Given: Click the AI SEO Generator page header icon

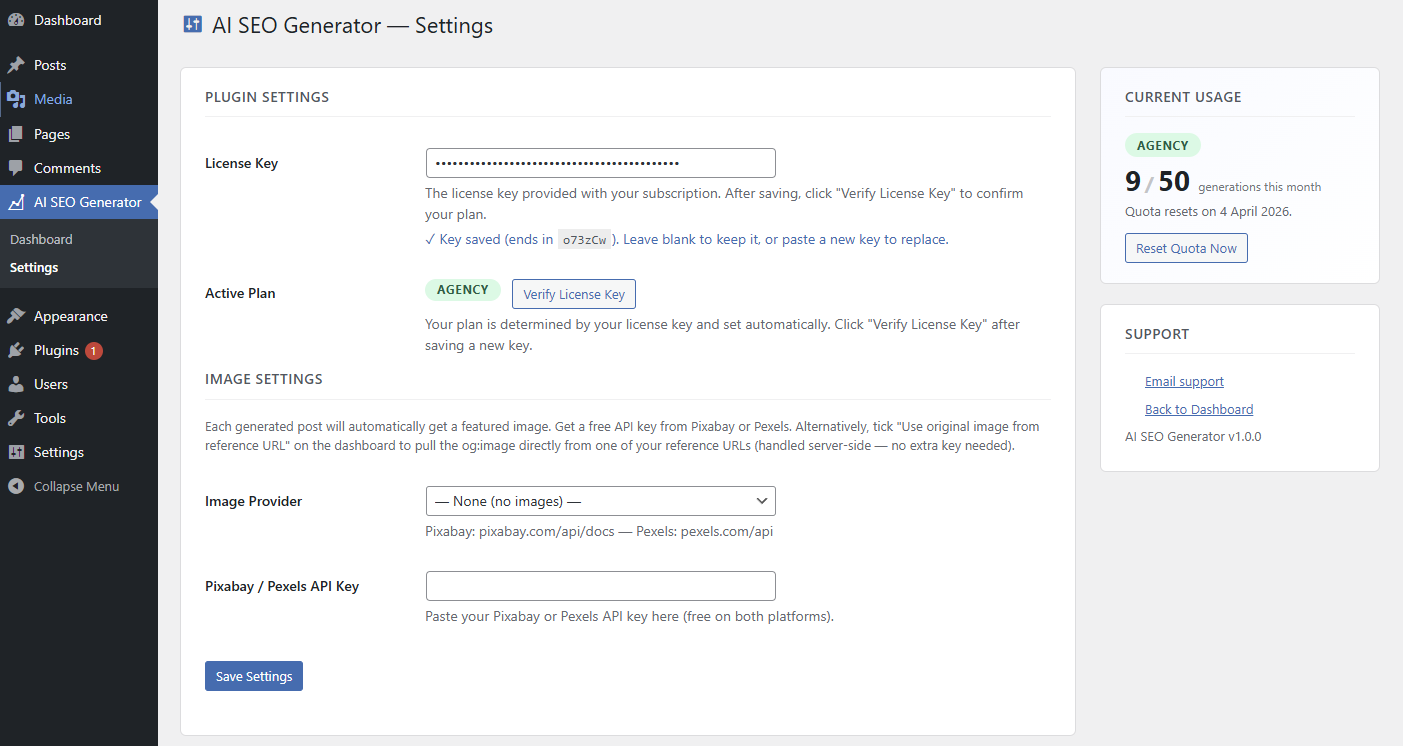Looking at the screenshot, I should click(x=192, y=23).
